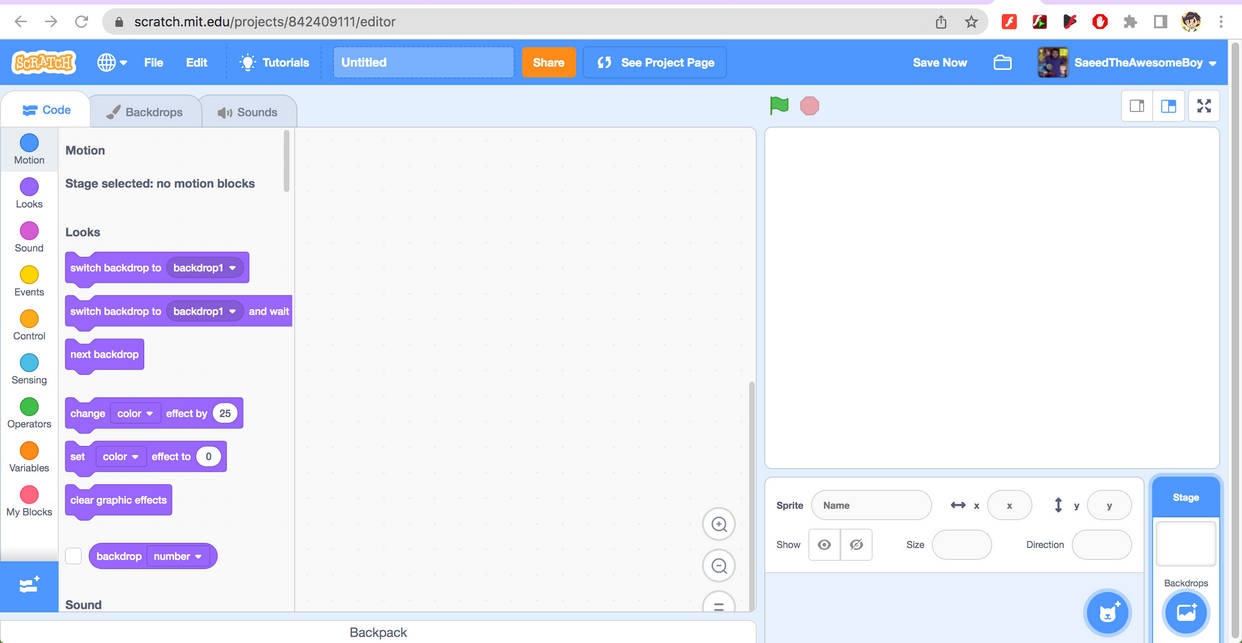Click the Untitled project title field
Viewport: 1242px width, 643px height.
click(423, 62)
